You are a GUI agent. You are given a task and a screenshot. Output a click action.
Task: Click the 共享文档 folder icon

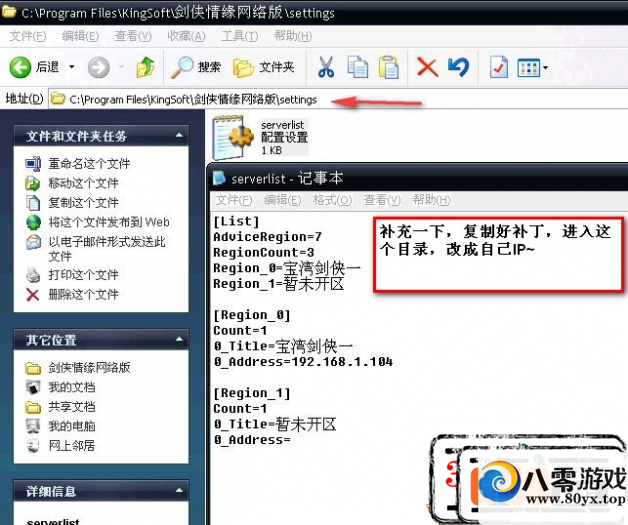(x=33, y=407)
